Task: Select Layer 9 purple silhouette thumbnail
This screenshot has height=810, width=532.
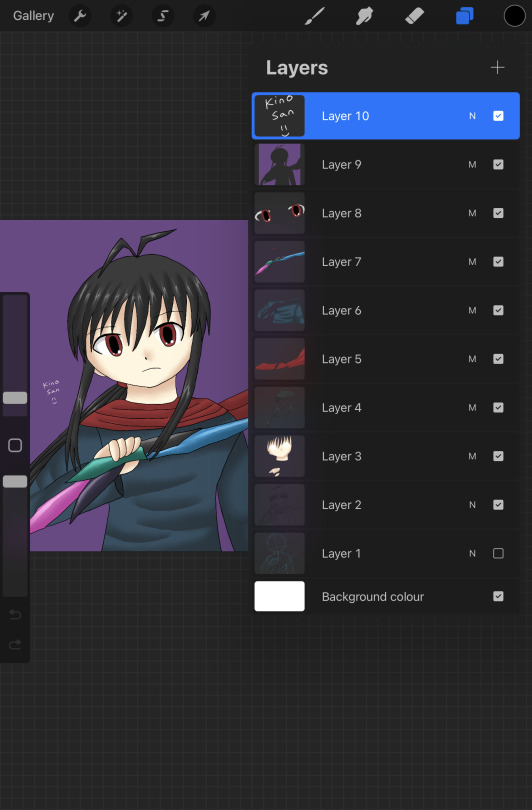Action: point(279,164)
